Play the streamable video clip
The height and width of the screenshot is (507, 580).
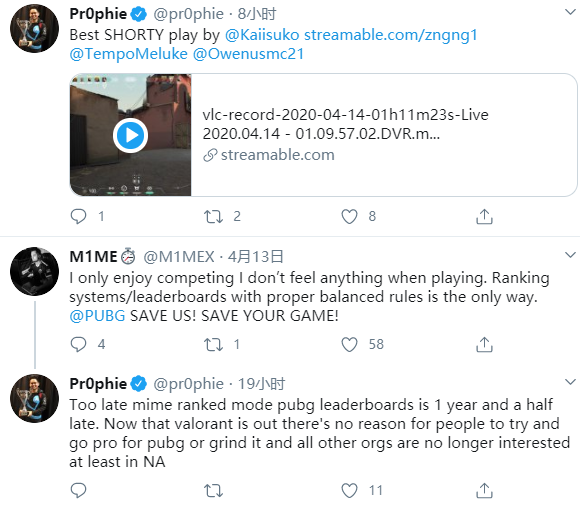coord(131,135)
